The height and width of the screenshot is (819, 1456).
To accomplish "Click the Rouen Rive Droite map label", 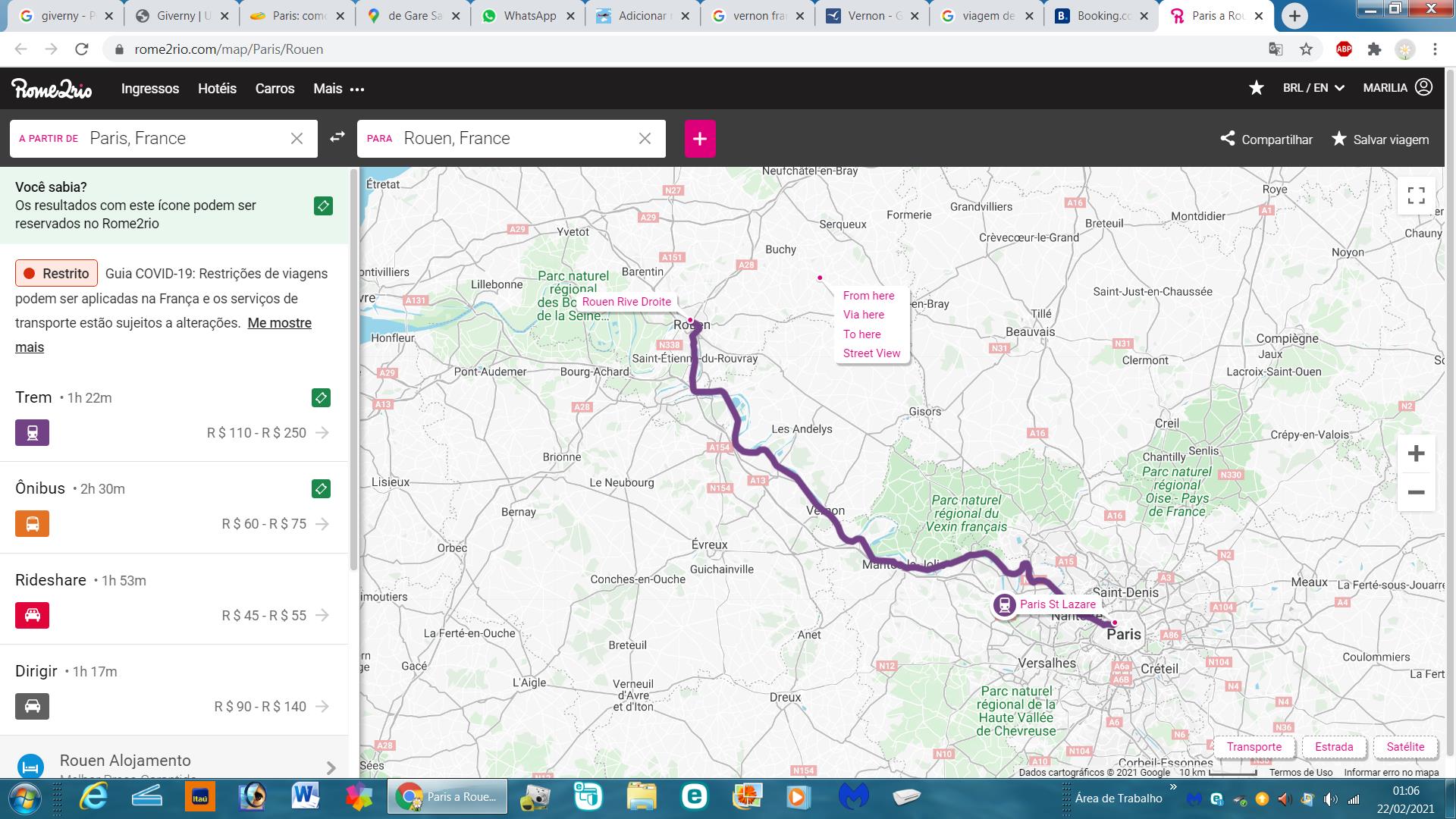I will [626, 302].
